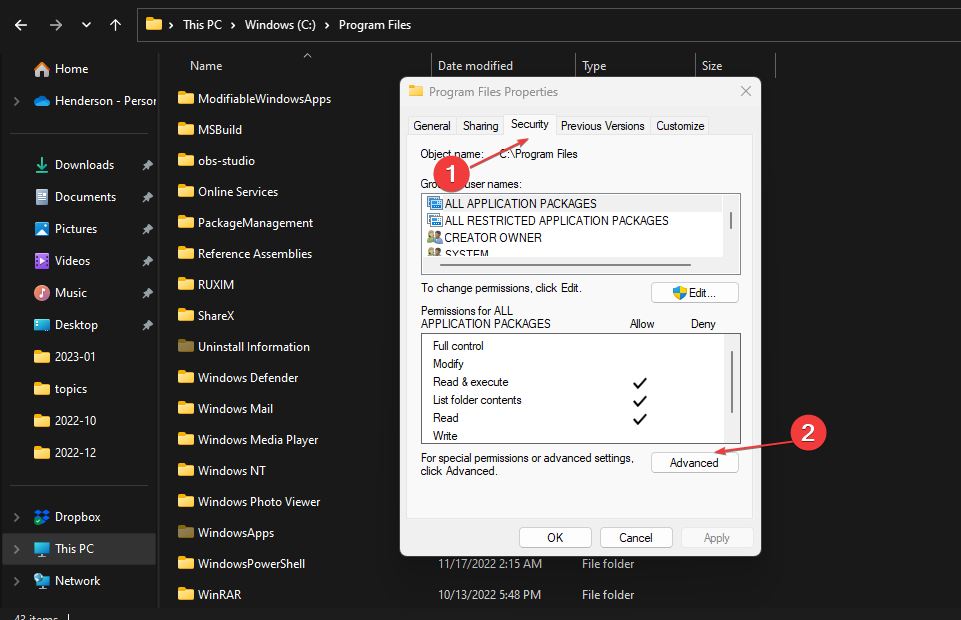This screenshot has width=961, height=620.
Task: Select Network icon in sidebar
Action: (42, 581)
